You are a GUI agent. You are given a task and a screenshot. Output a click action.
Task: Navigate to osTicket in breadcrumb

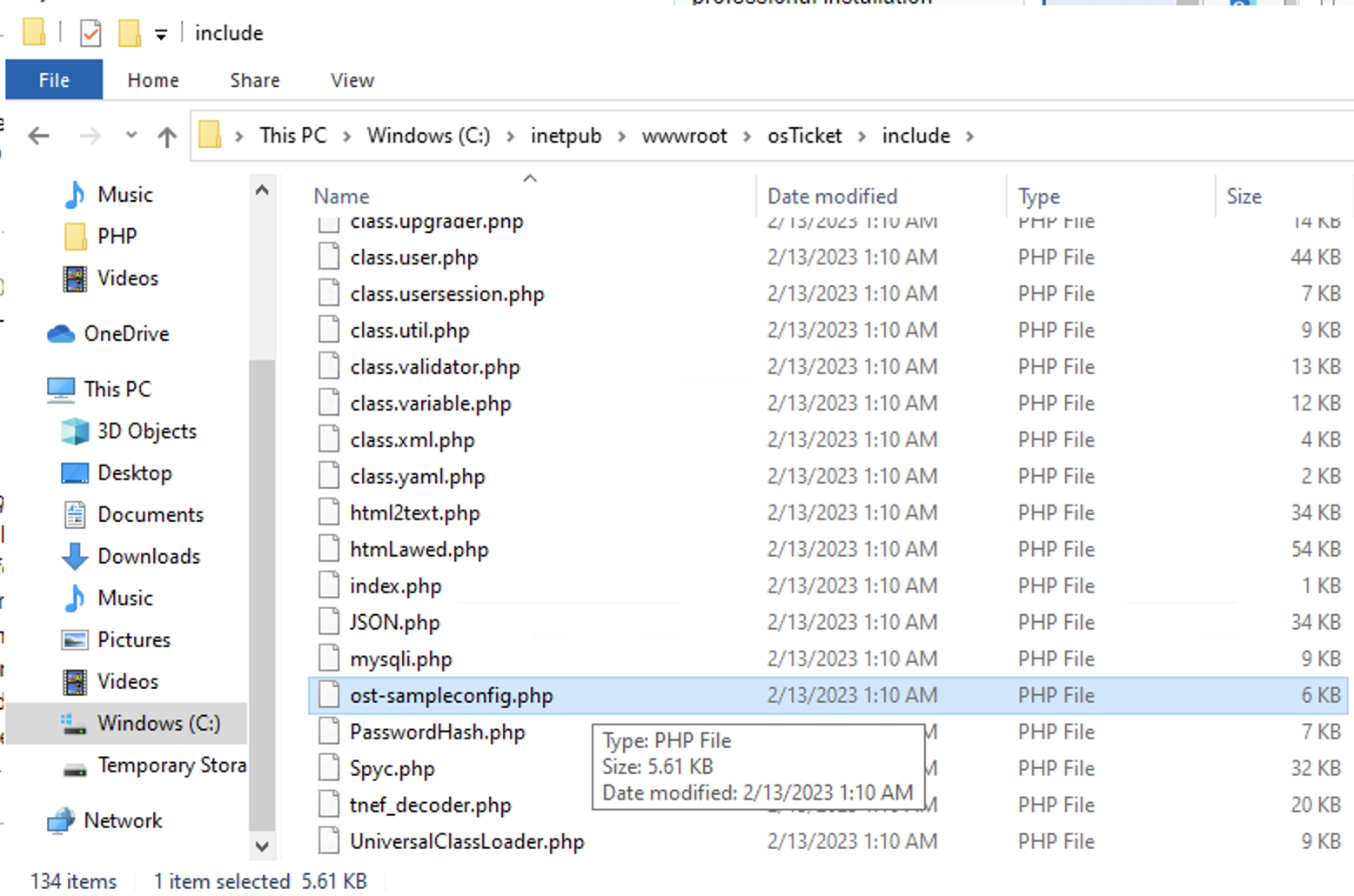click(805, 136)
